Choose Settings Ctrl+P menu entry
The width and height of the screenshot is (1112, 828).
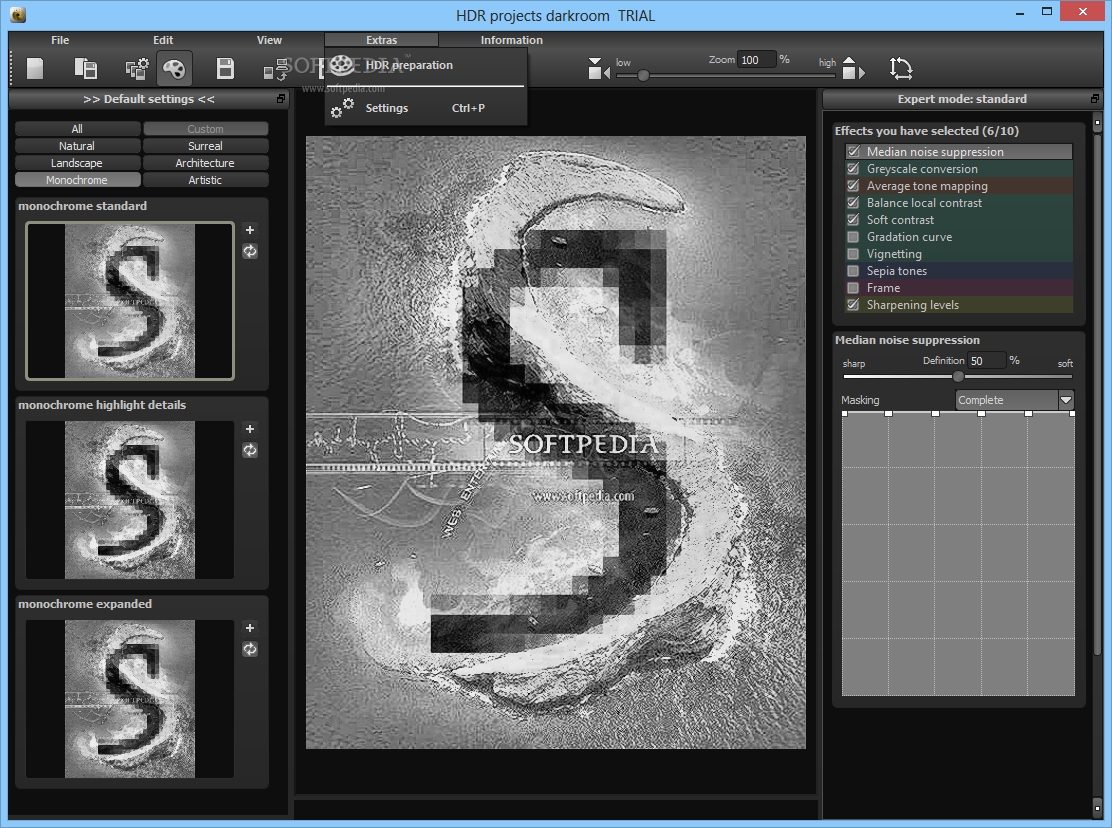(426, 108)
